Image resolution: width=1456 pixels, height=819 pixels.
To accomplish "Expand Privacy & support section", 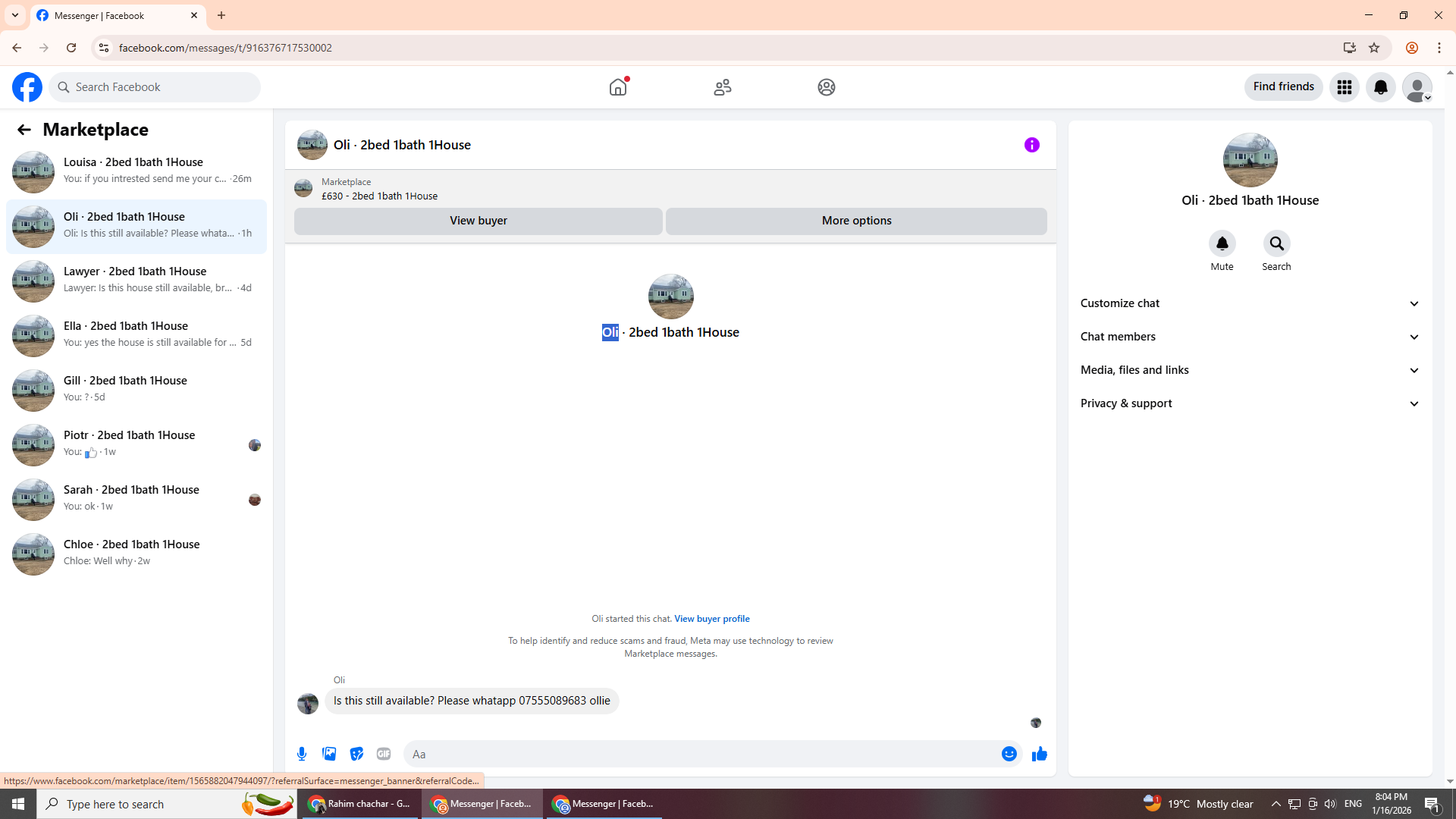I will [1249, 403].
